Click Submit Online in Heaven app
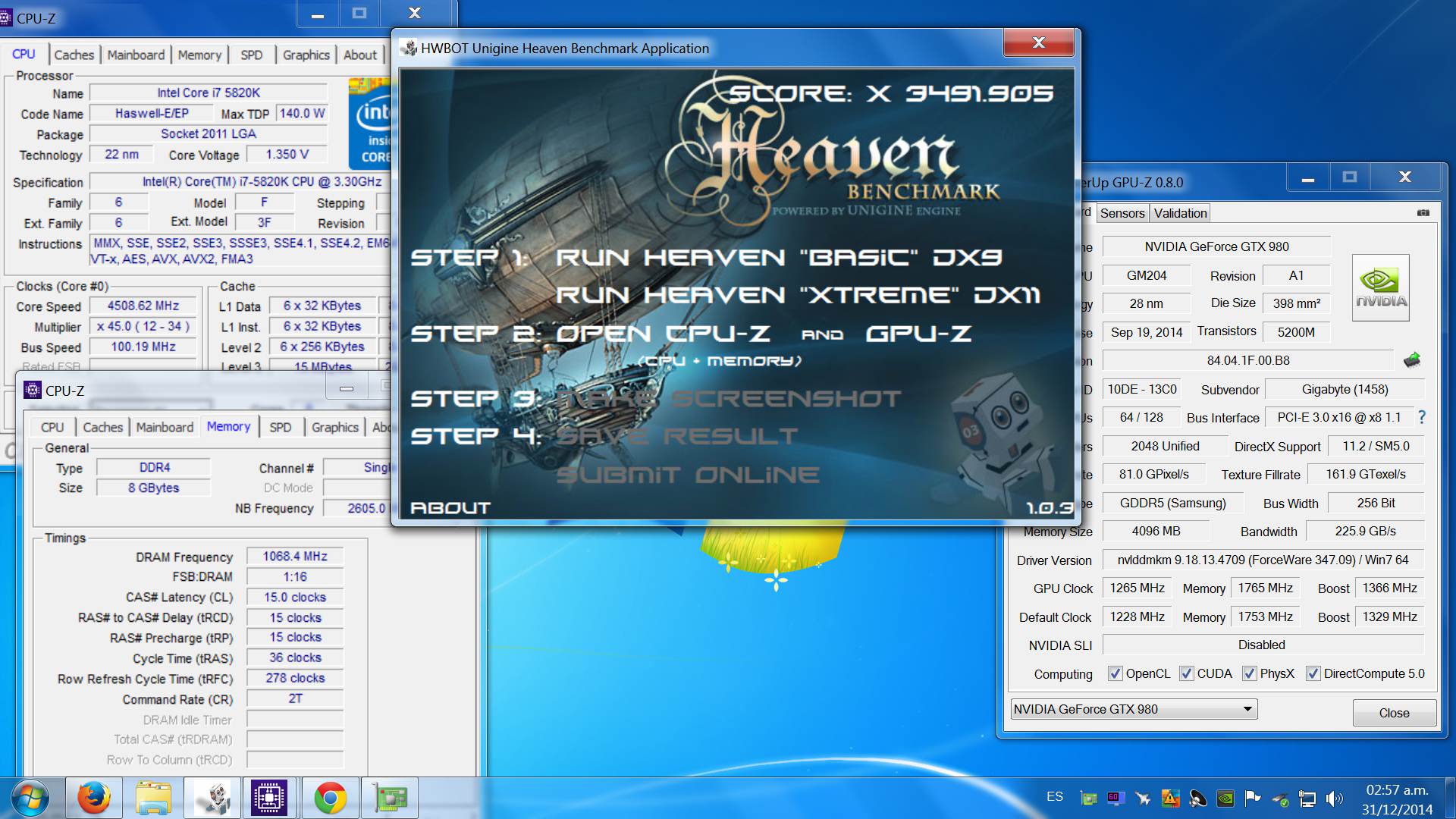This screenshot has height=819, width=1456. click(688, 475)
